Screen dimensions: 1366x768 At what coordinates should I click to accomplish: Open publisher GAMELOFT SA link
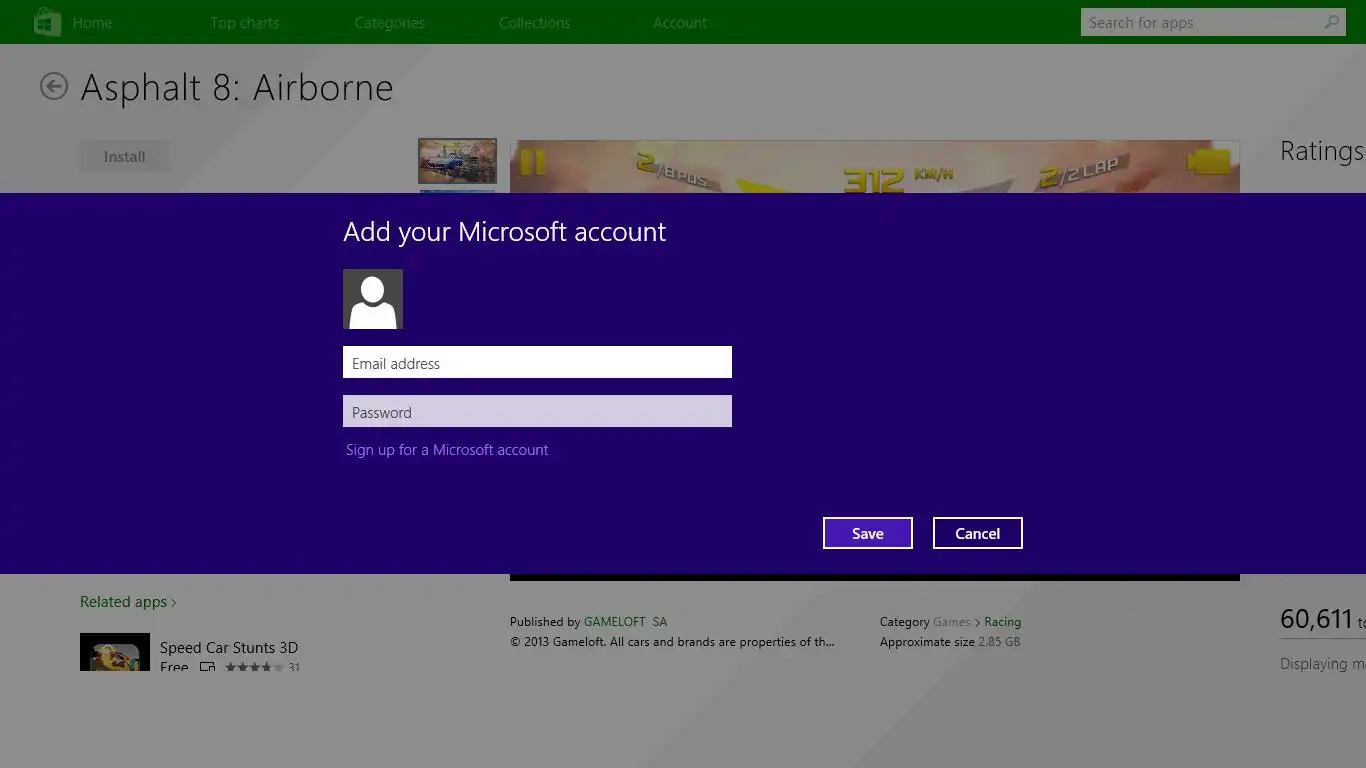[625, 621]
